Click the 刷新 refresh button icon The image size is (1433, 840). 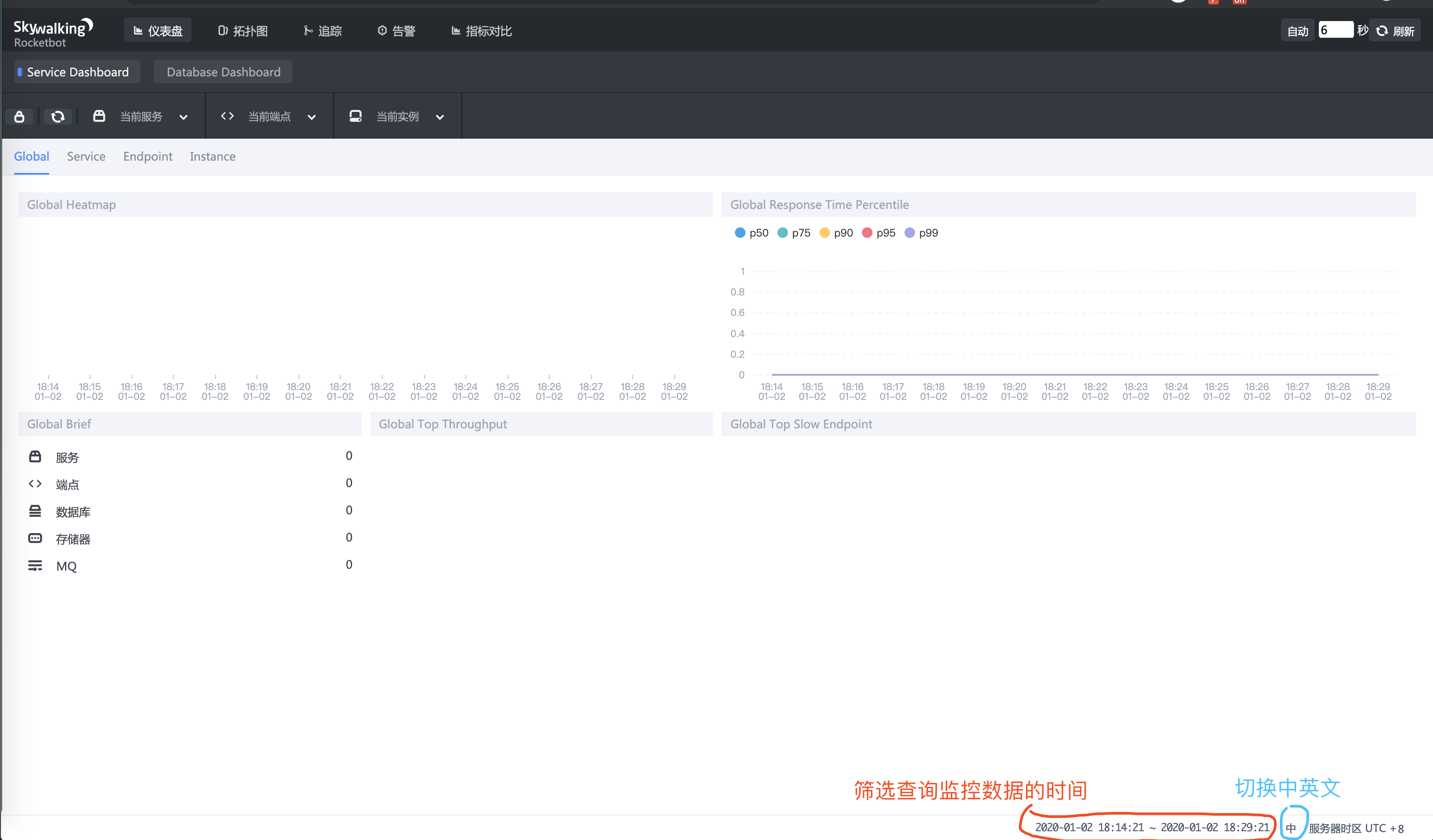[x=1383, y=31]
